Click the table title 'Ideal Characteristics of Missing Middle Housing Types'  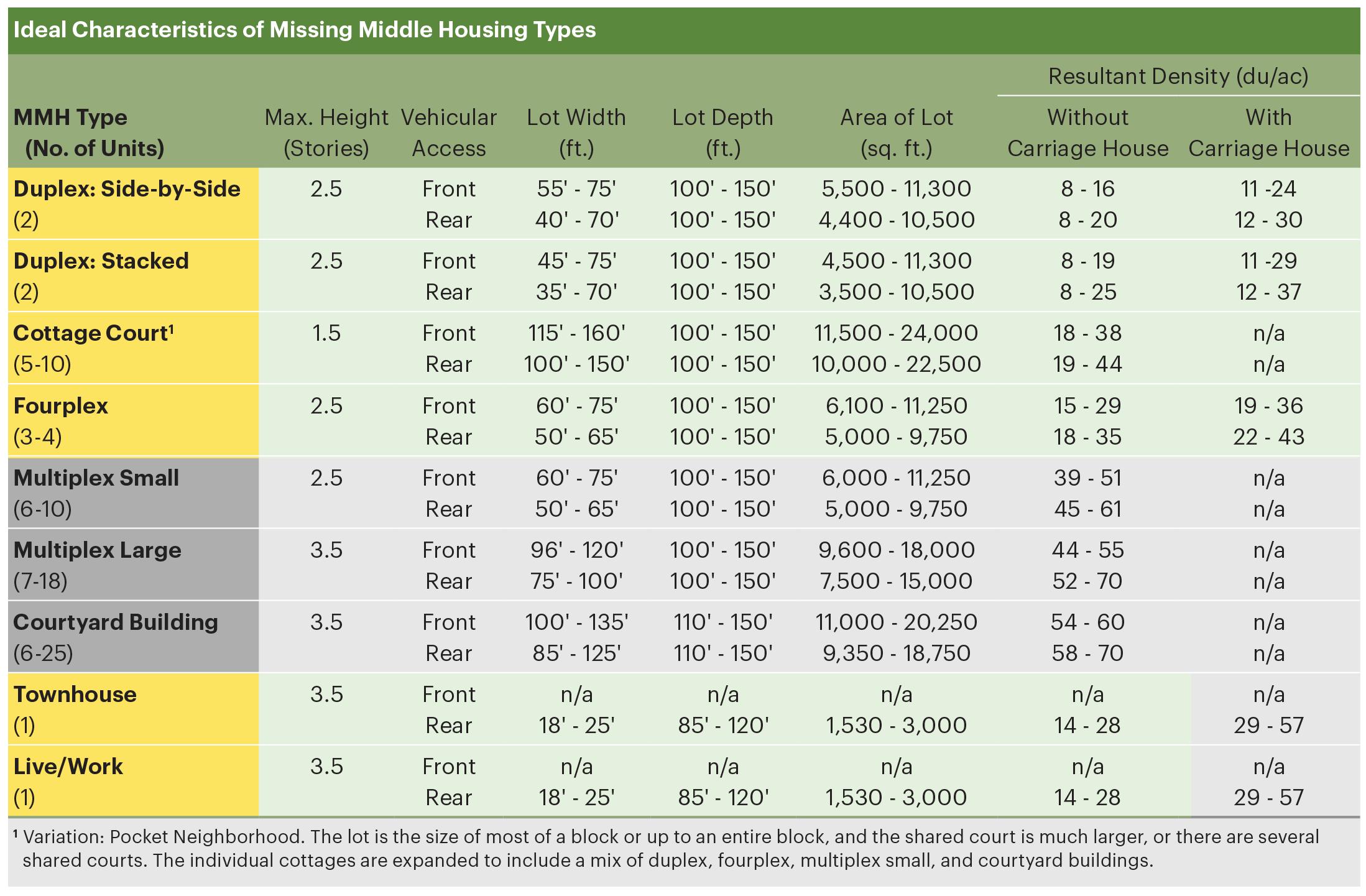305,30
